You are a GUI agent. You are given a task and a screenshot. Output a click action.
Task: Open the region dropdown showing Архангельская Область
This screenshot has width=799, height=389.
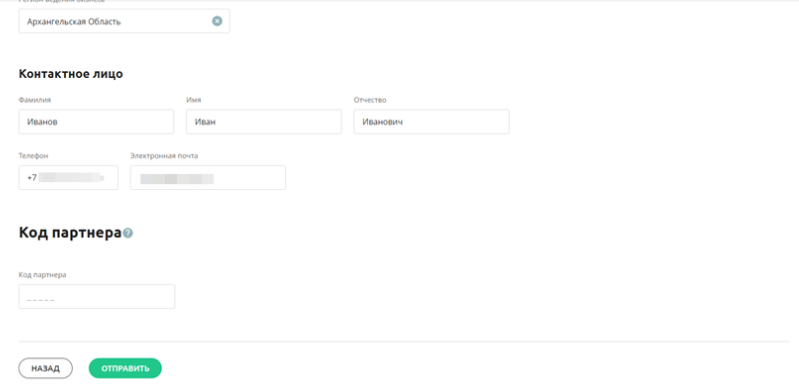(x=124, y=21)
